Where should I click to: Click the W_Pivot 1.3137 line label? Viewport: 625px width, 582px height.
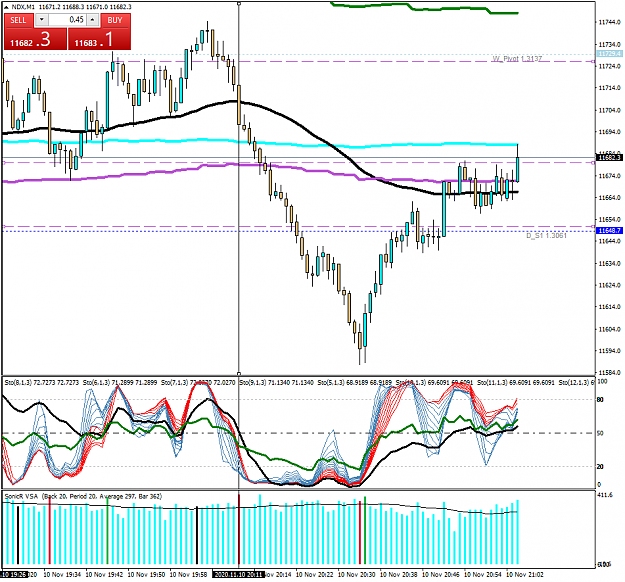pos(517,59)
